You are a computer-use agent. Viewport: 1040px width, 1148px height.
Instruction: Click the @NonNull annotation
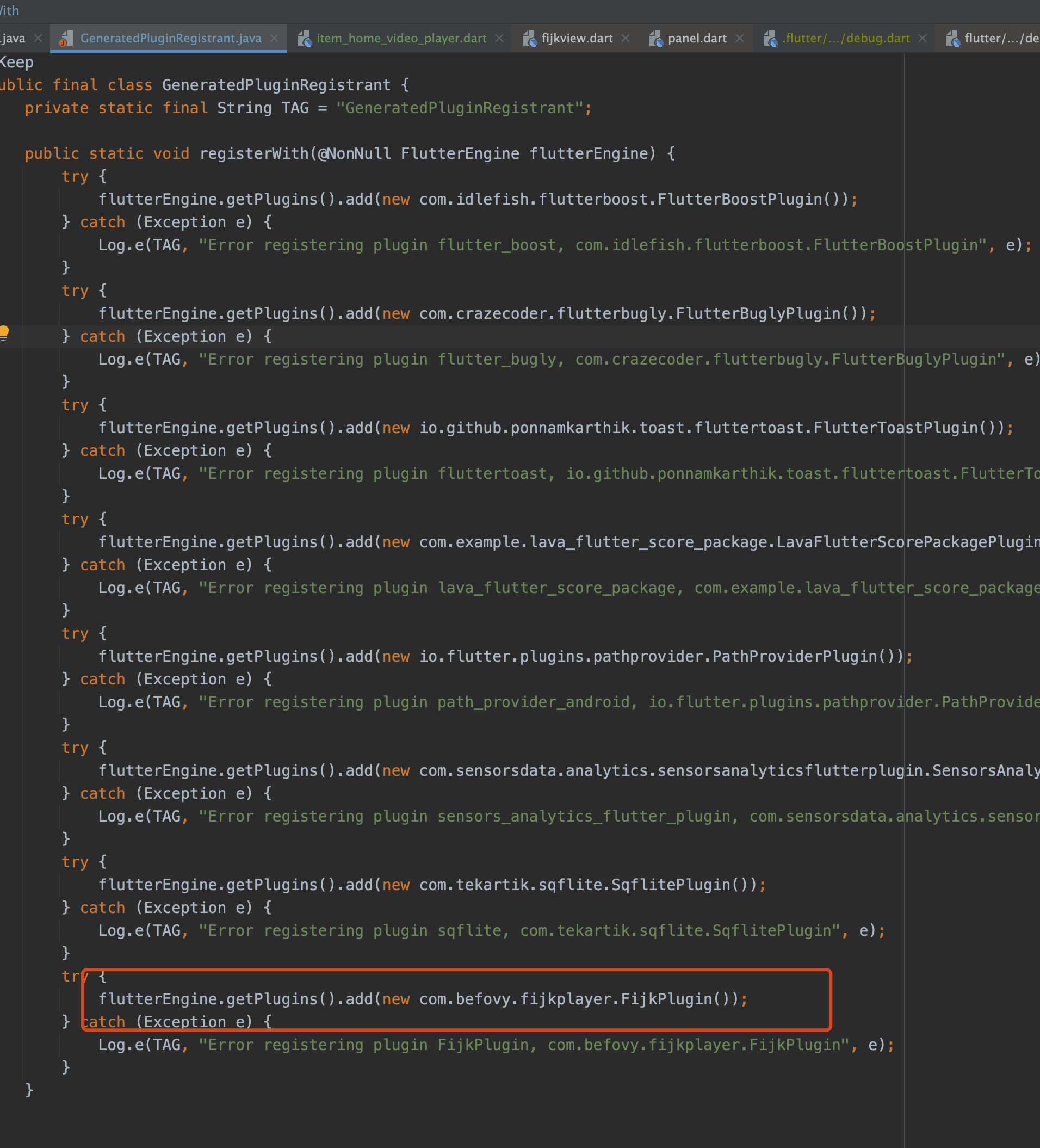coord(355,154)
